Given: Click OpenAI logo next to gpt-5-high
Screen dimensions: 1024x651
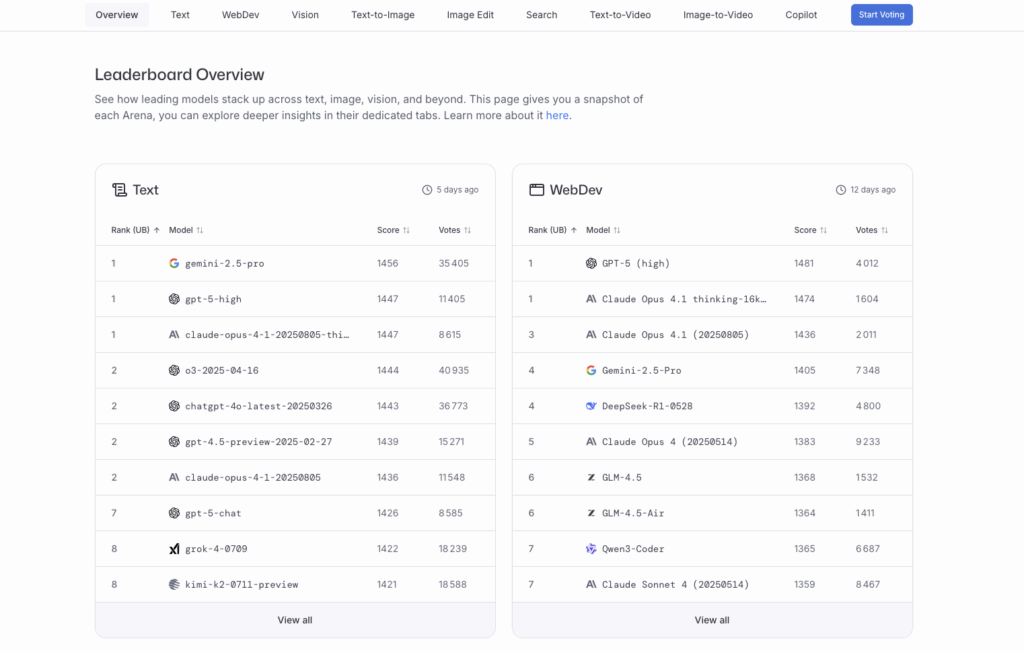Looking at the screenshot, I should tap(174, 299).
